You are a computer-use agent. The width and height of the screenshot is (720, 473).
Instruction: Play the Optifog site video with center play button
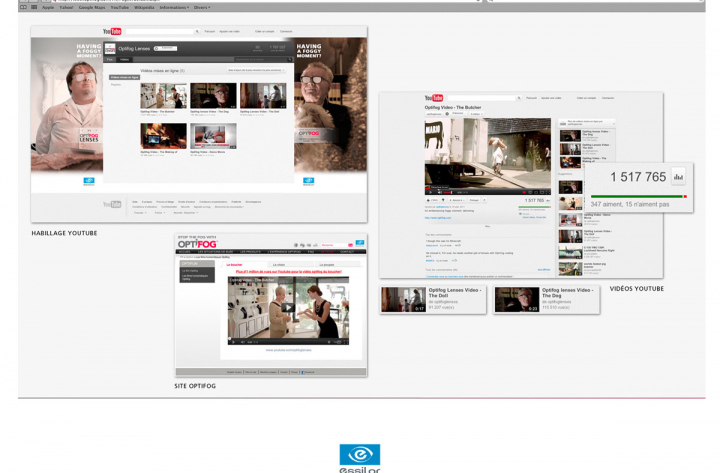tap(288, 307)
